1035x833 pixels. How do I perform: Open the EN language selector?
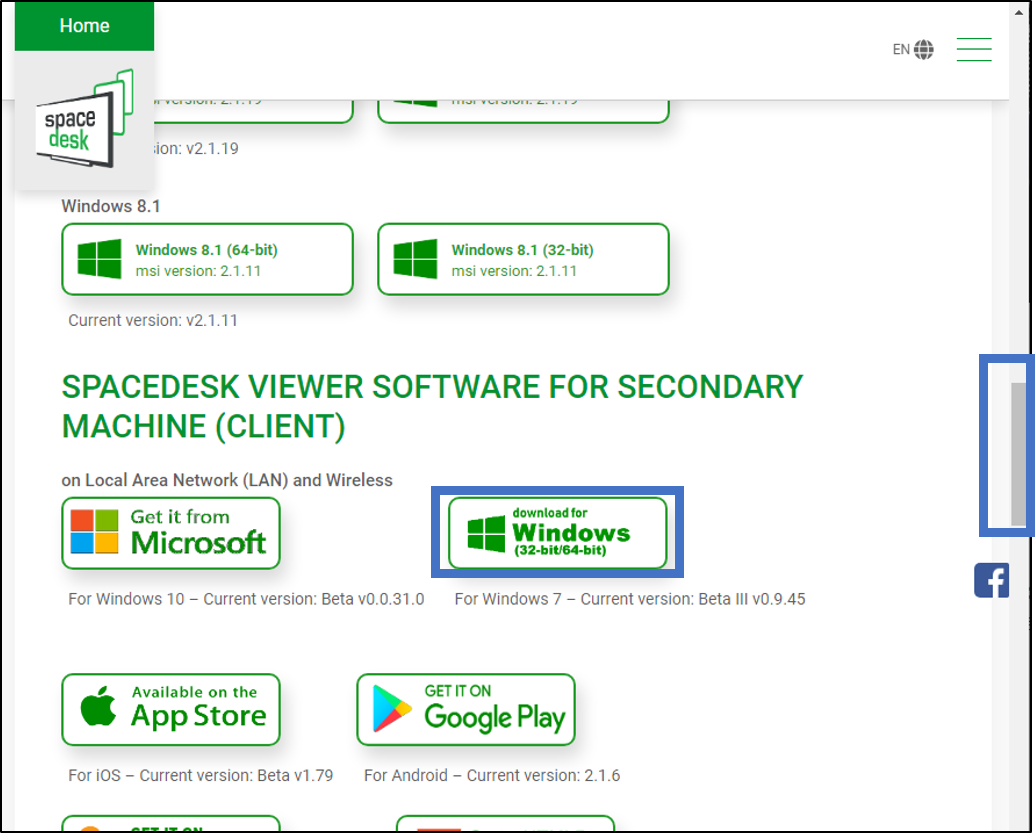[x=913, y=50]
